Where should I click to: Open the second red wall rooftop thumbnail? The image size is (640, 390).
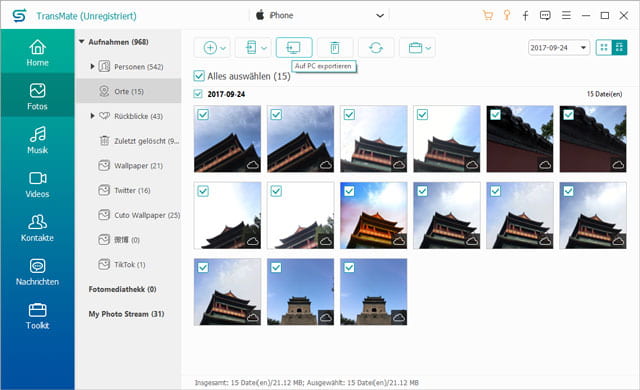593,139
